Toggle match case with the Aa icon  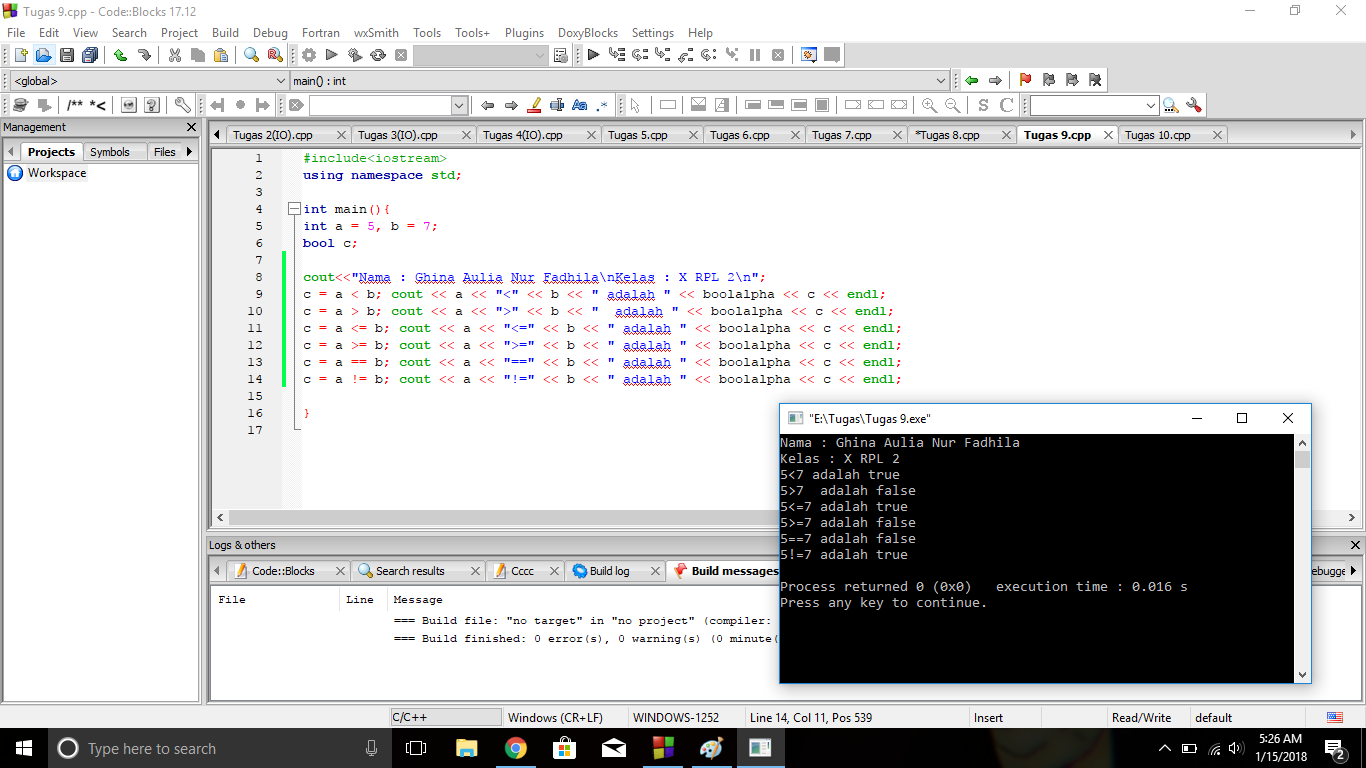tap(580, 105)
